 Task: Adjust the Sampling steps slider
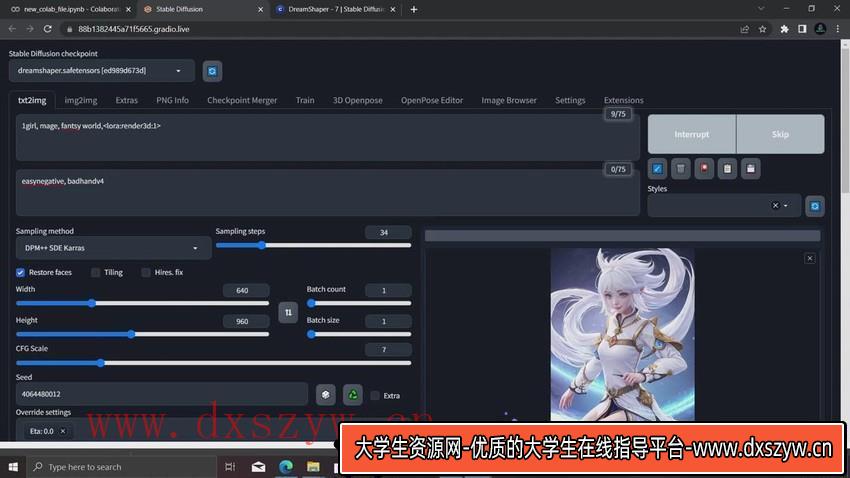click(313, 246)
